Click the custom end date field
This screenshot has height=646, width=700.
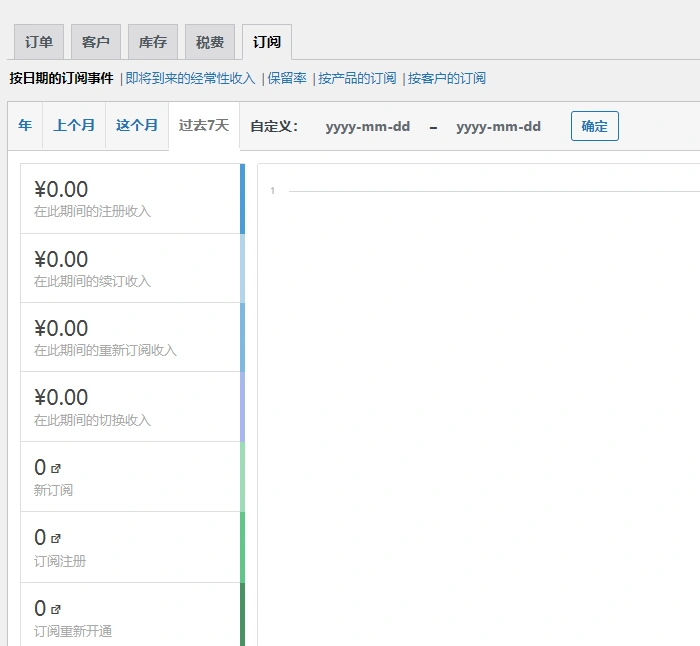pos(499,127)
